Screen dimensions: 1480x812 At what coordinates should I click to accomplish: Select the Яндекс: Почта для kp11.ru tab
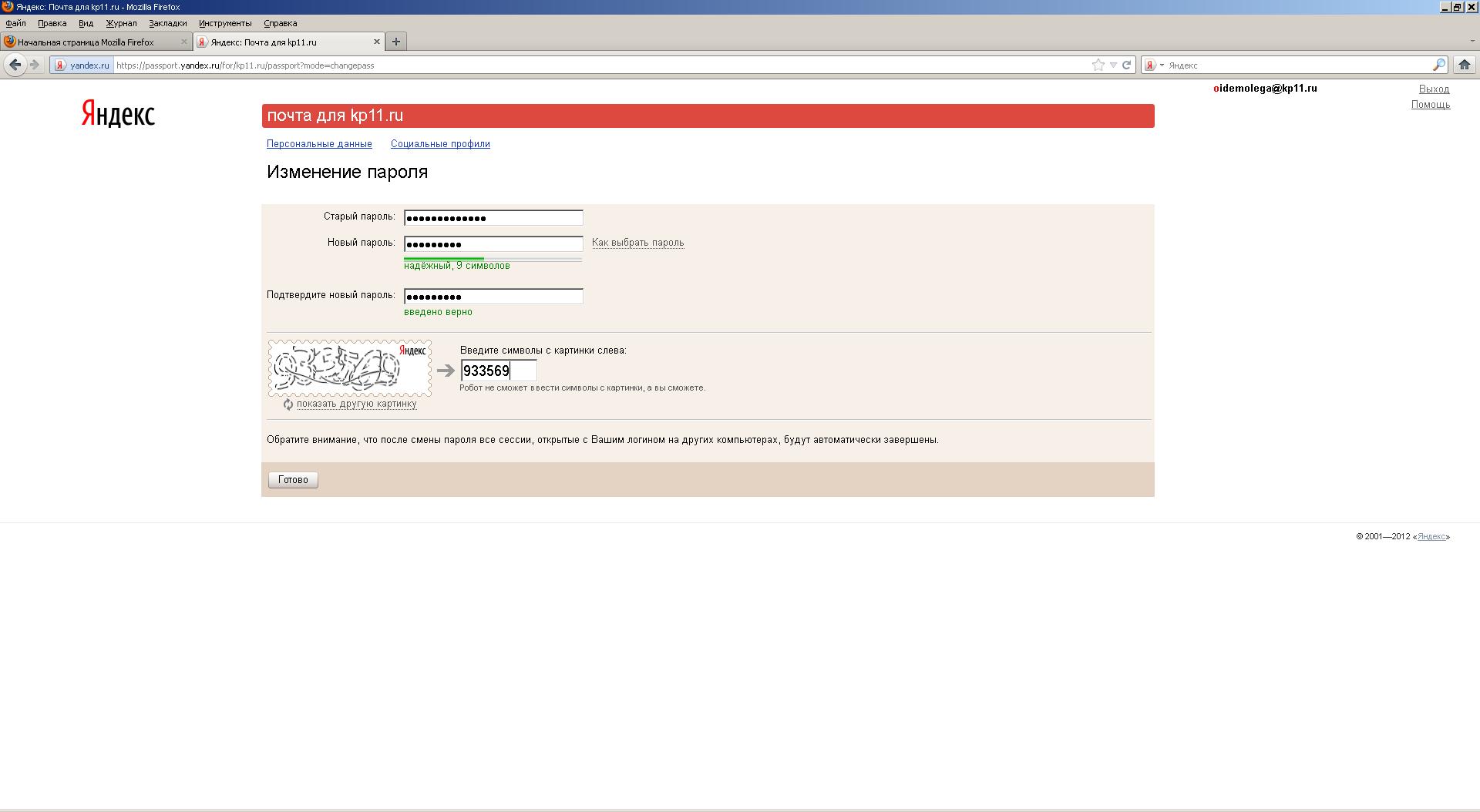click(x=289, y=42)
